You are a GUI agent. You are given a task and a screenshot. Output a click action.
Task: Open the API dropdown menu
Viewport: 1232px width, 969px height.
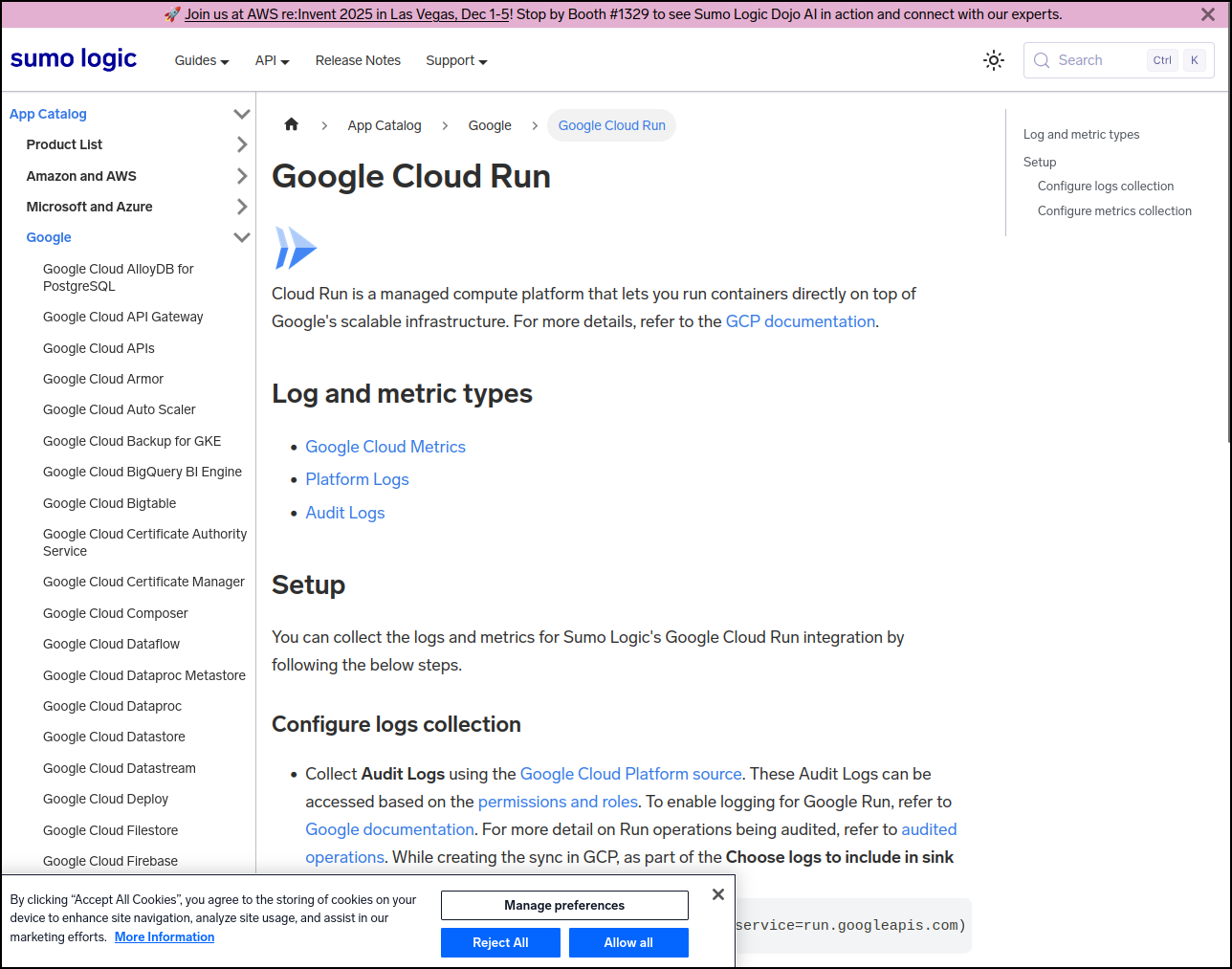click(272, 60)
